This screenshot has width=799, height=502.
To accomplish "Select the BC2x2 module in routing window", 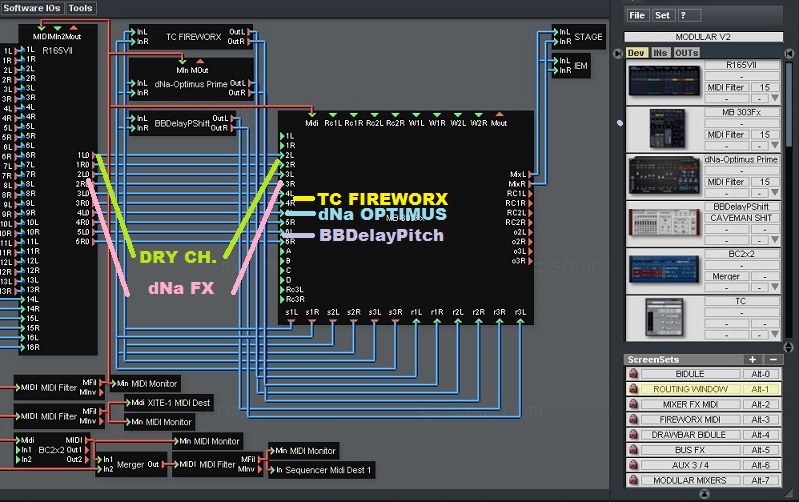I will [x=54, y=450].
